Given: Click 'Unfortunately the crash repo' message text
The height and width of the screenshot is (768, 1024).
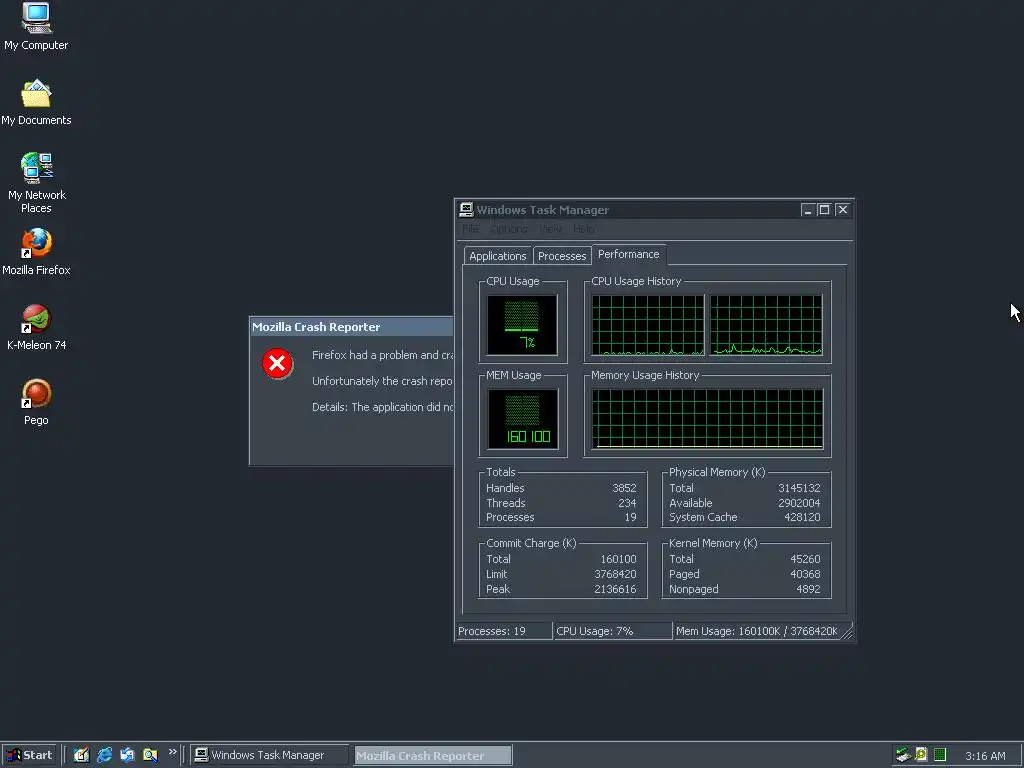Looking at the screenshot, I should click(382, 381).
